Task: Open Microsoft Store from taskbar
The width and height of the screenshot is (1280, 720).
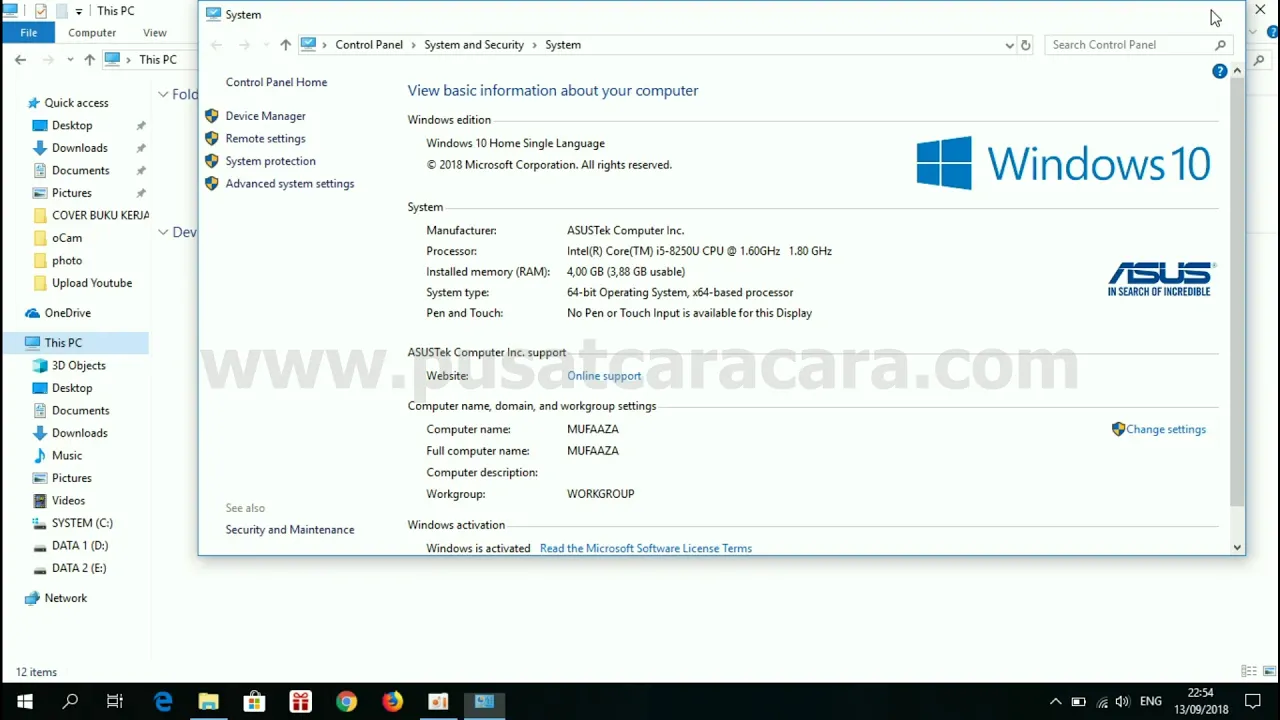Action: point(254,702)
